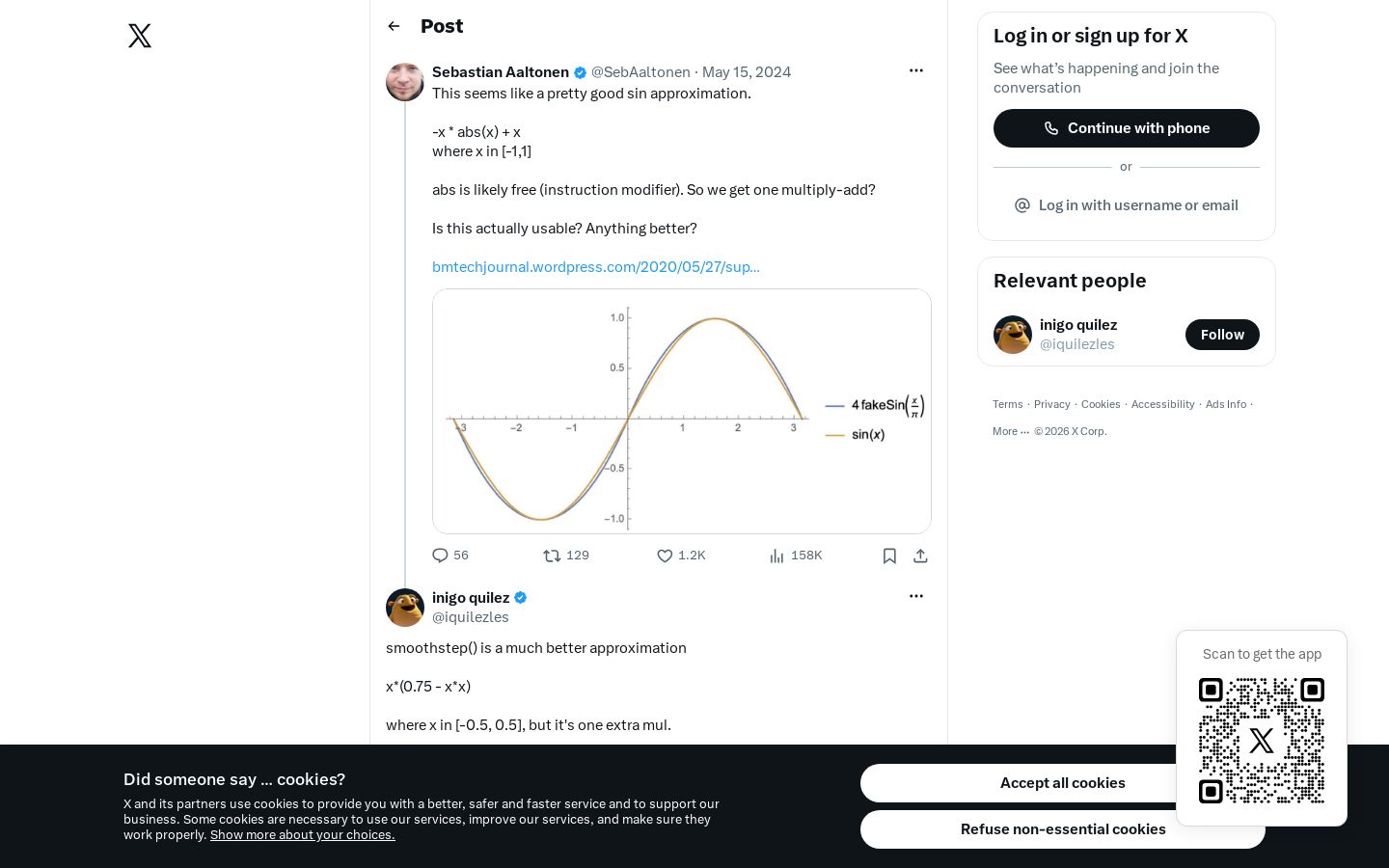
Task: Accept all cookies
Action: (1062, 783)
